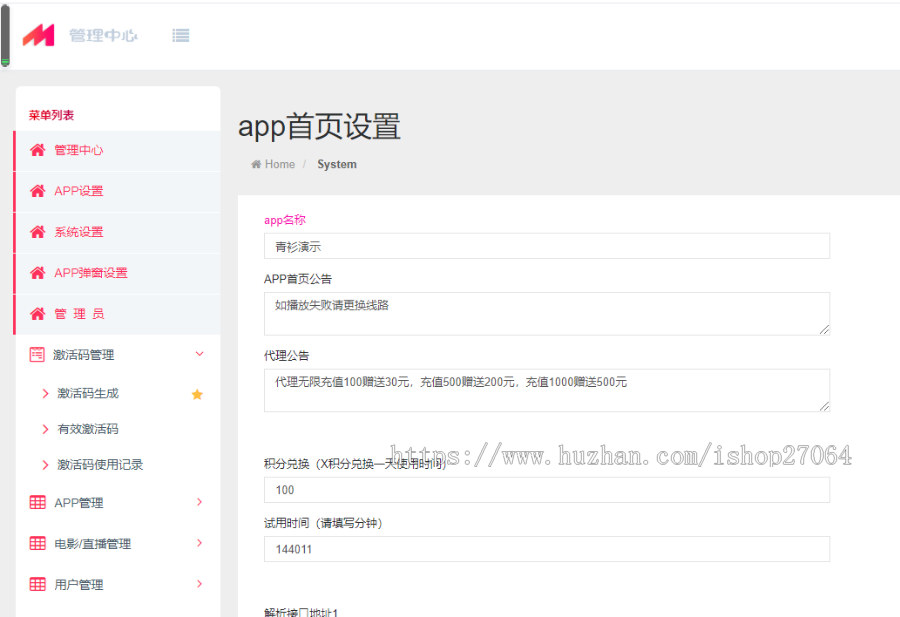The height and width of the screenshot is (617, 900).
Task: Click home icon beside APP设置
Action: (37, 191)
